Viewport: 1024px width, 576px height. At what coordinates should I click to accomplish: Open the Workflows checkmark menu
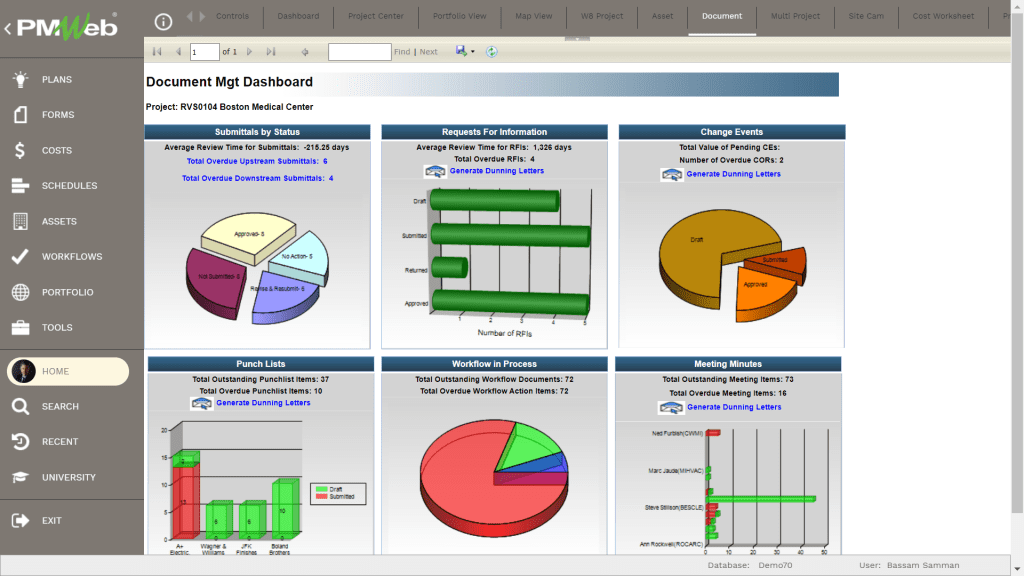21,257
